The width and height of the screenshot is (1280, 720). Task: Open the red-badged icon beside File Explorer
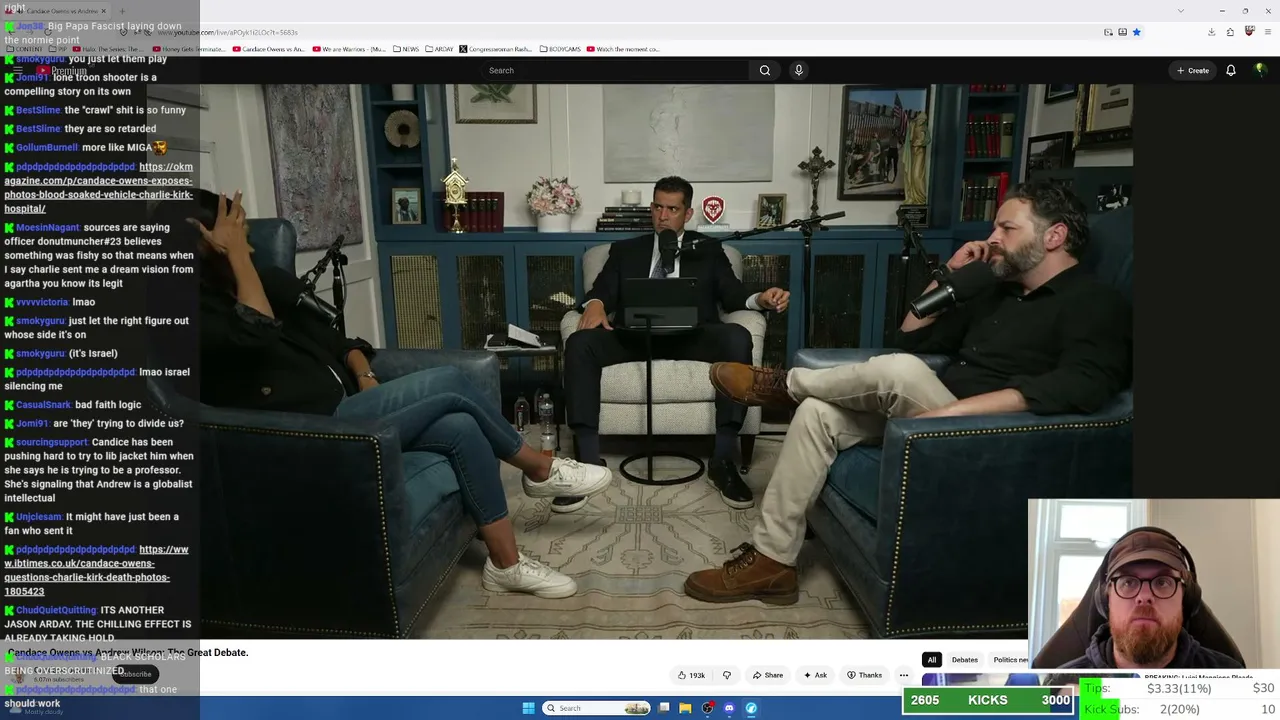point(707,708)
